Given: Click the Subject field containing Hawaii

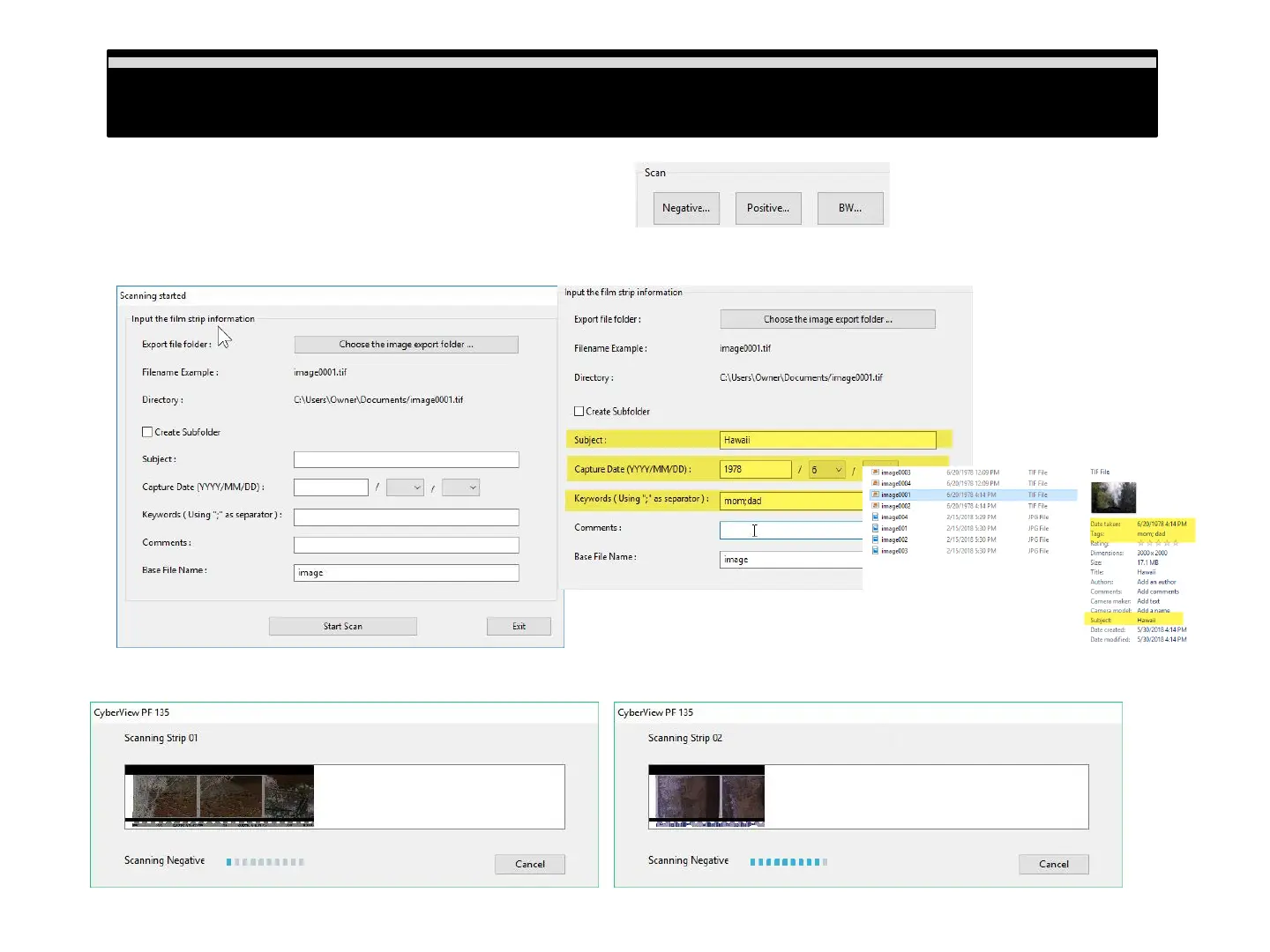Looking at the screenshot, I should [x=827, y=440].
